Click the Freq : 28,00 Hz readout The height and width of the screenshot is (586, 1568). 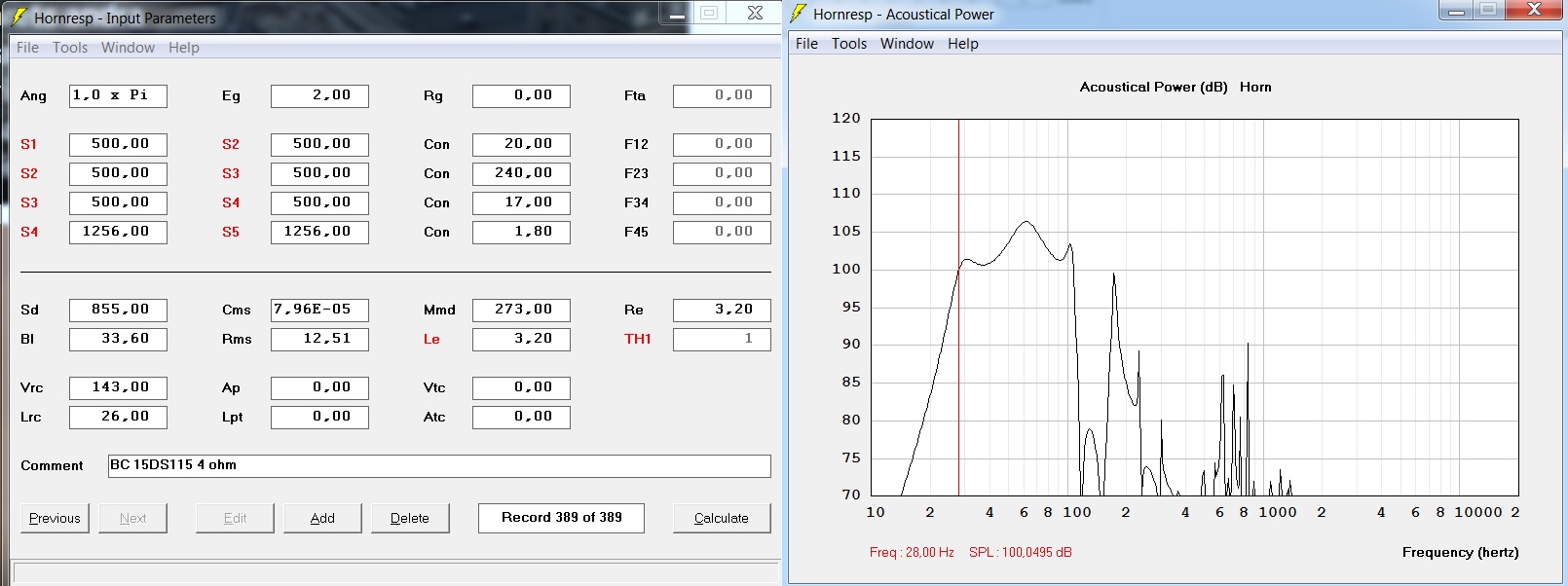tap(912, 552)
